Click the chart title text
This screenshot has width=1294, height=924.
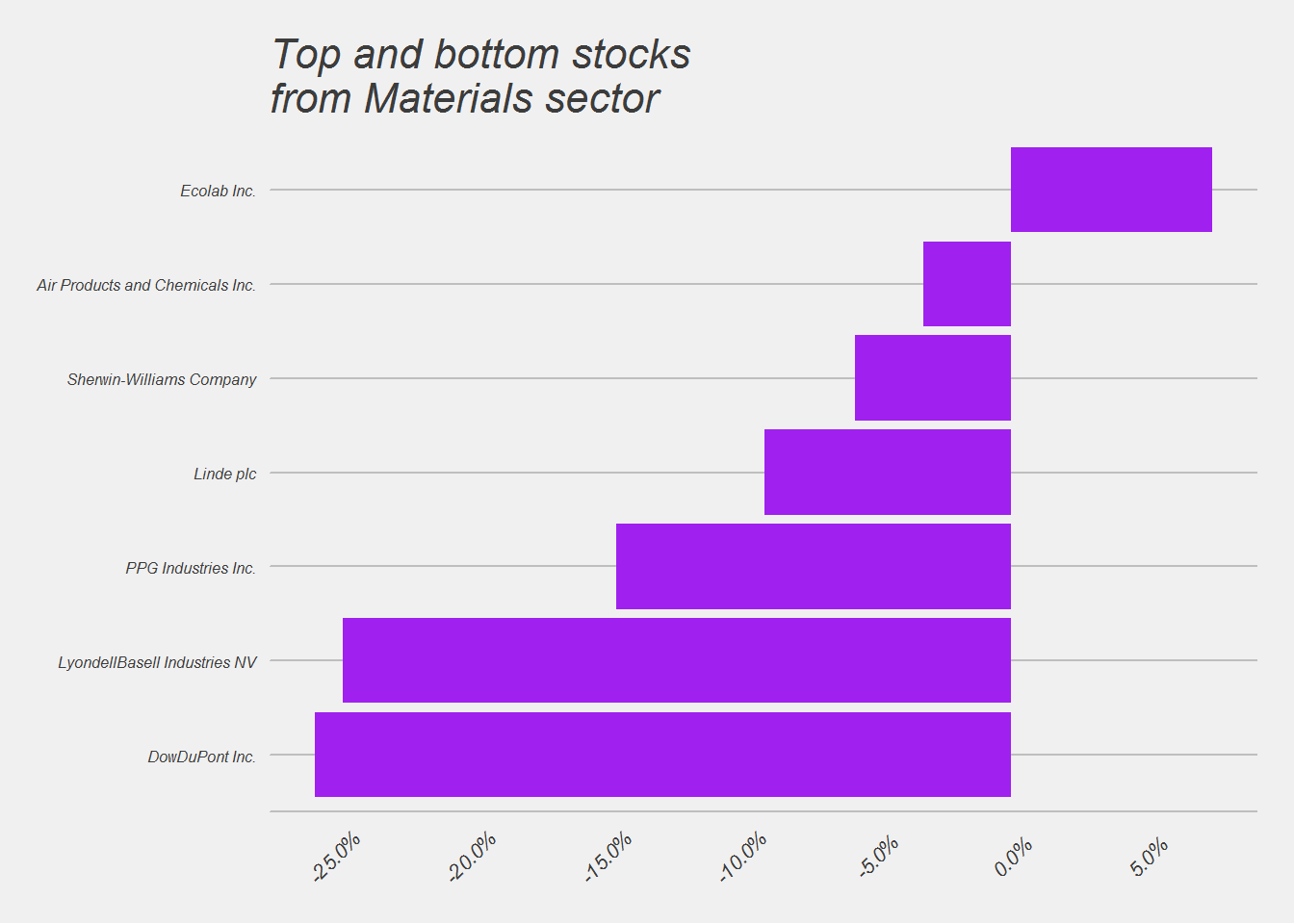(480, 76)
